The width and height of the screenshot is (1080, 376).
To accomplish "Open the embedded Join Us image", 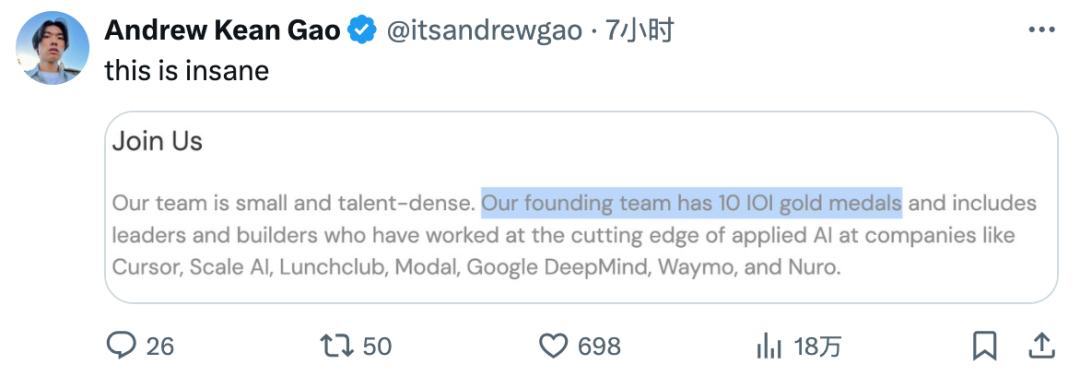I will point(581,207).
